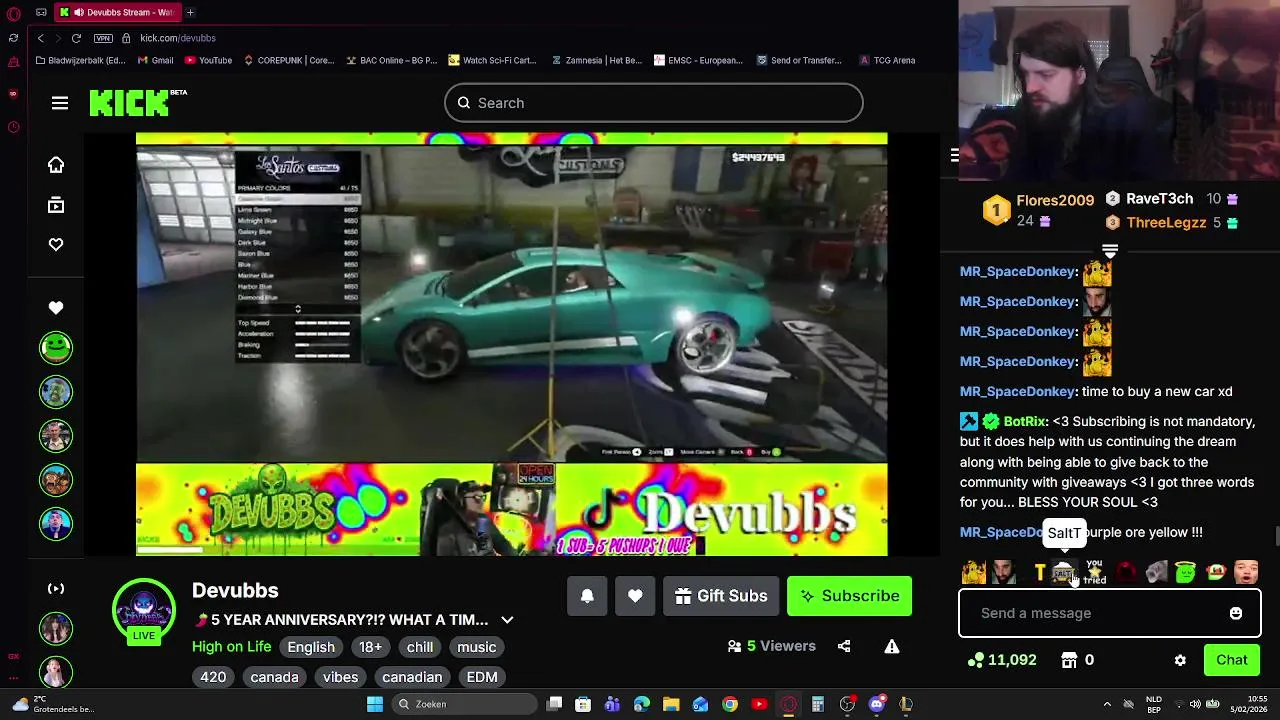Toggle follow heart button for Devubbs

pos(635,596)
